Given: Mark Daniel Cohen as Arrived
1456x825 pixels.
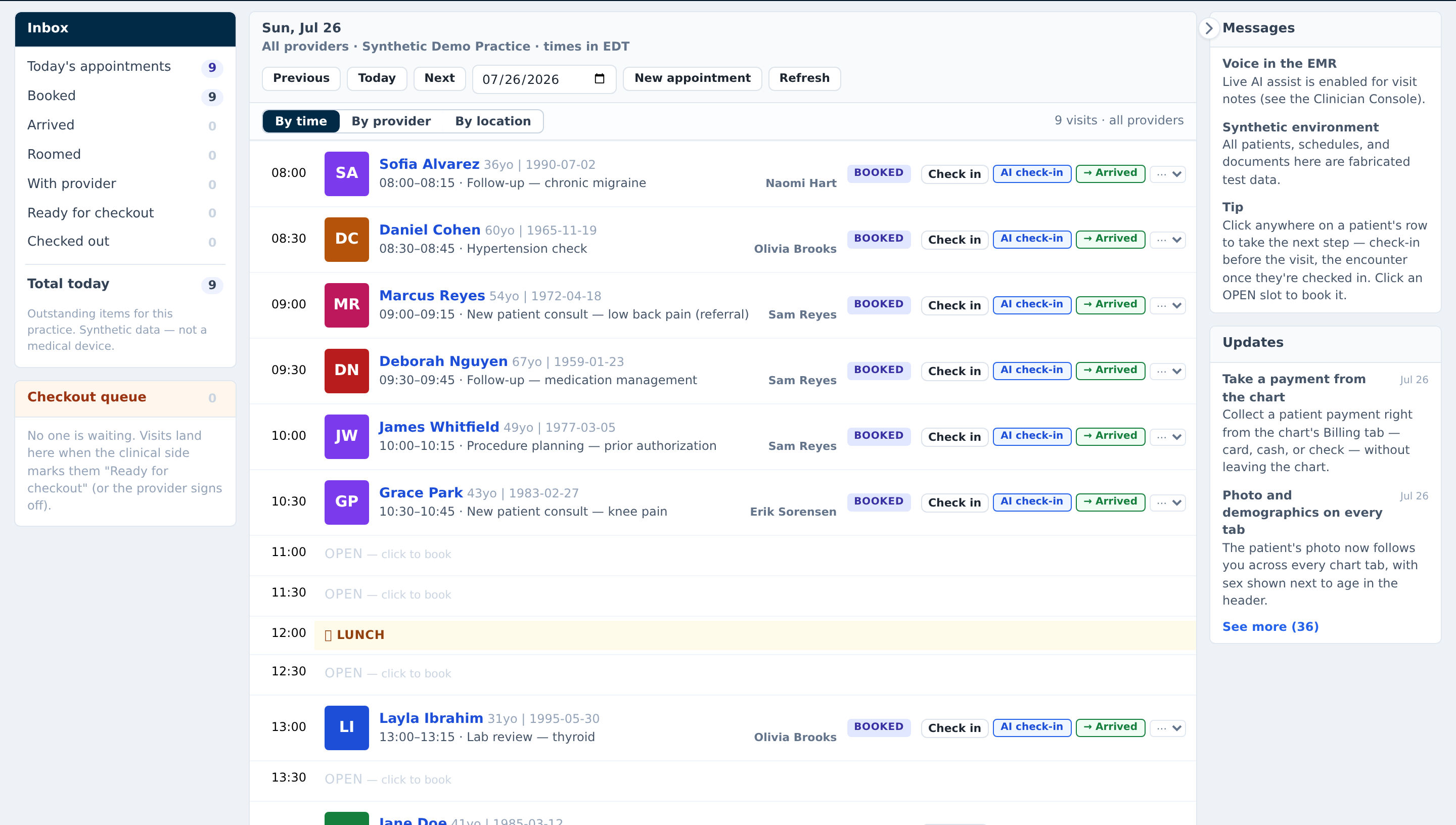Looking at the screenshot, I should pyautogui.click(x=1110, y=239).
